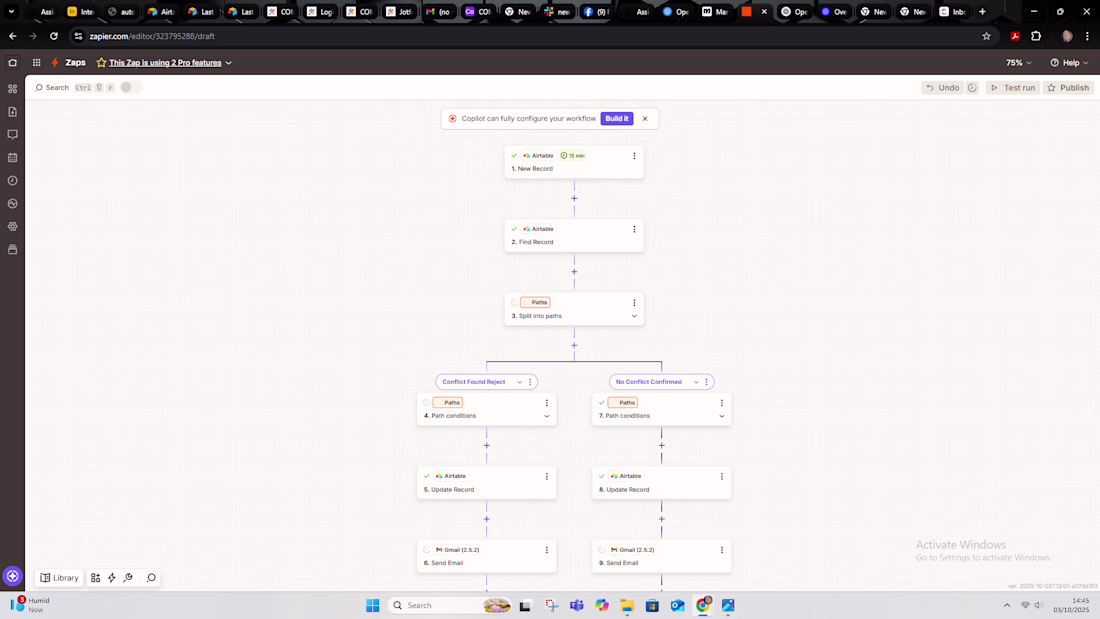Open three-dot menu on step 8 Update Record
This screenshot has height=619, width=1100.
(x=722, y=477)
